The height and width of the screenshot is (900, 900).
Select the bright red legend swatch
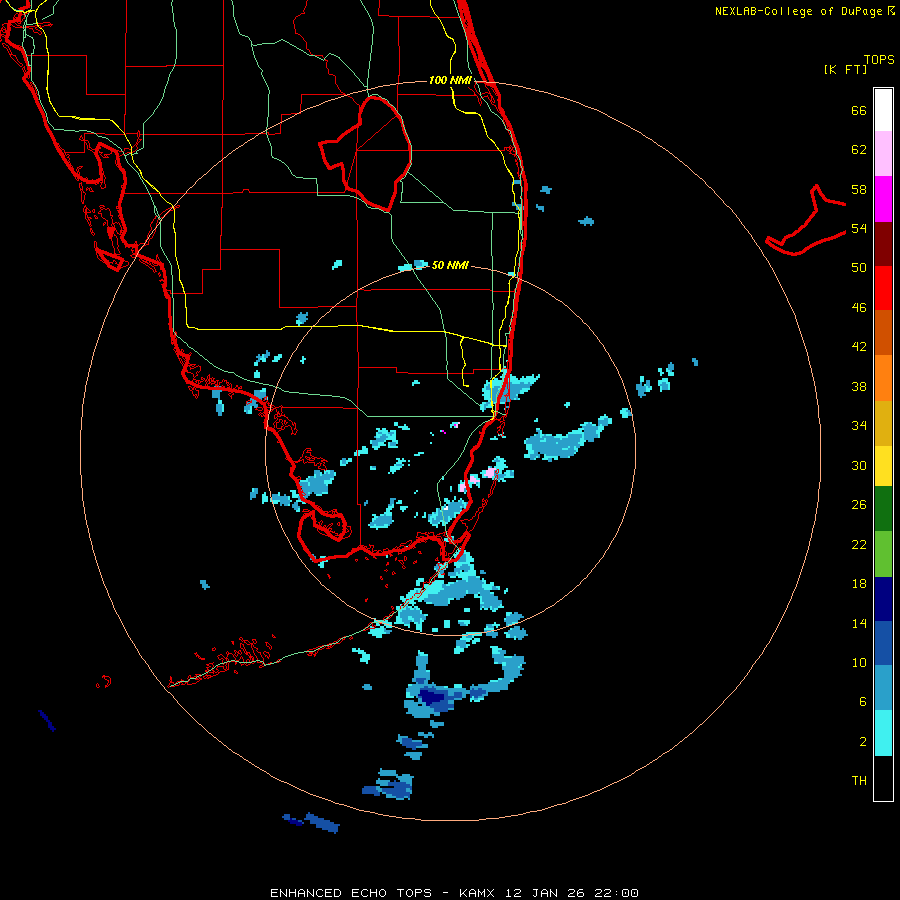point(883,288)
